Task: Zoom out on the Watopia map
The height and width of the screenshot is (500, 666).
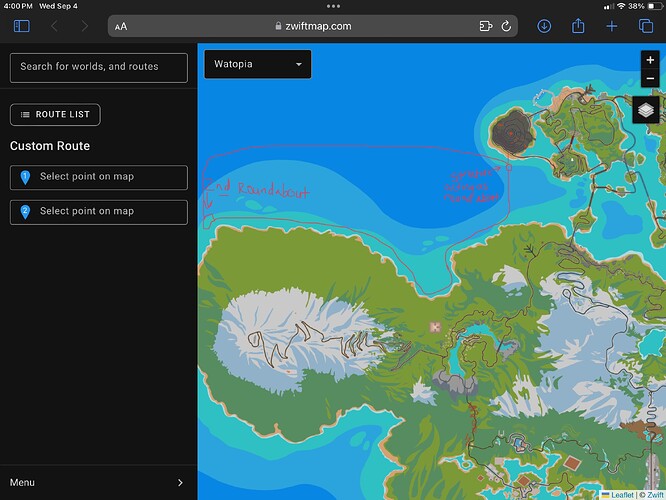Action: (650, 78)
